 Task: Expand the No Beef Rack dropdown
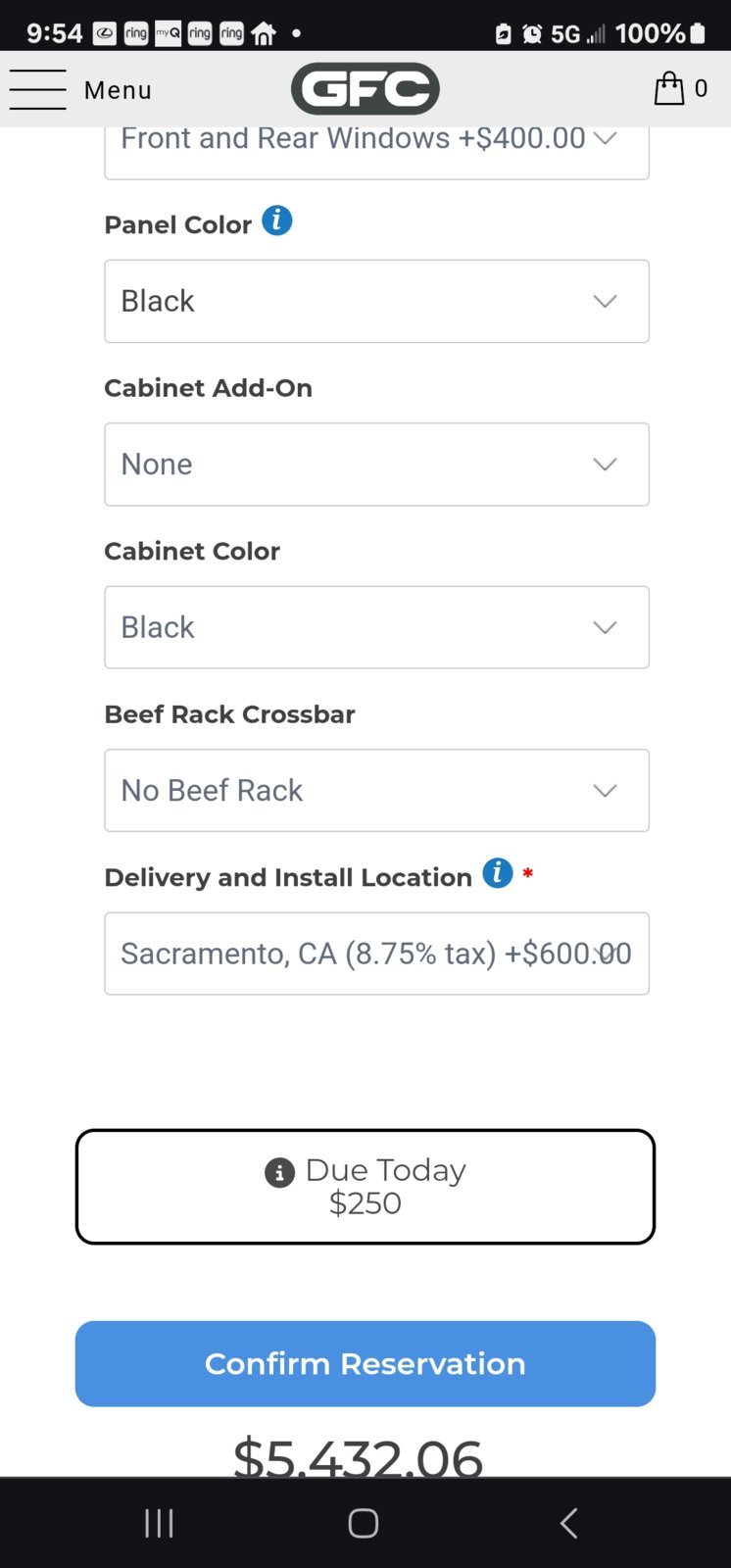[x=377, y=791]
